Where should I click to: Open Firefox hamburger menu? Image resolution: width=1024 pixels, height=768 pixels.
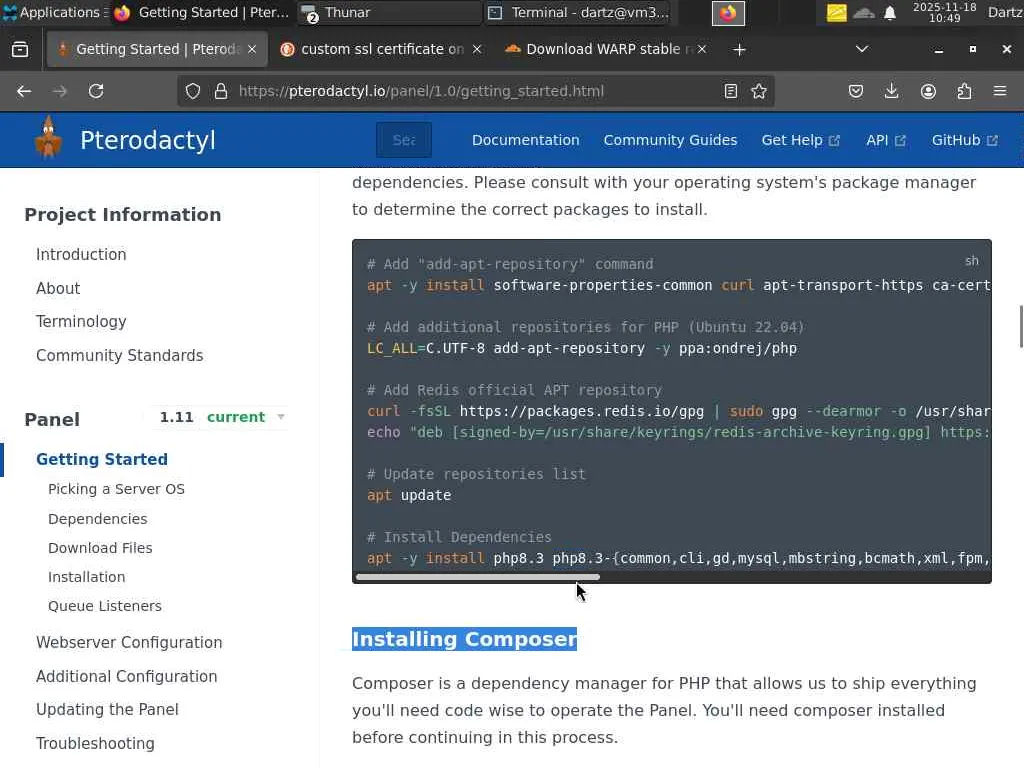1000,91
